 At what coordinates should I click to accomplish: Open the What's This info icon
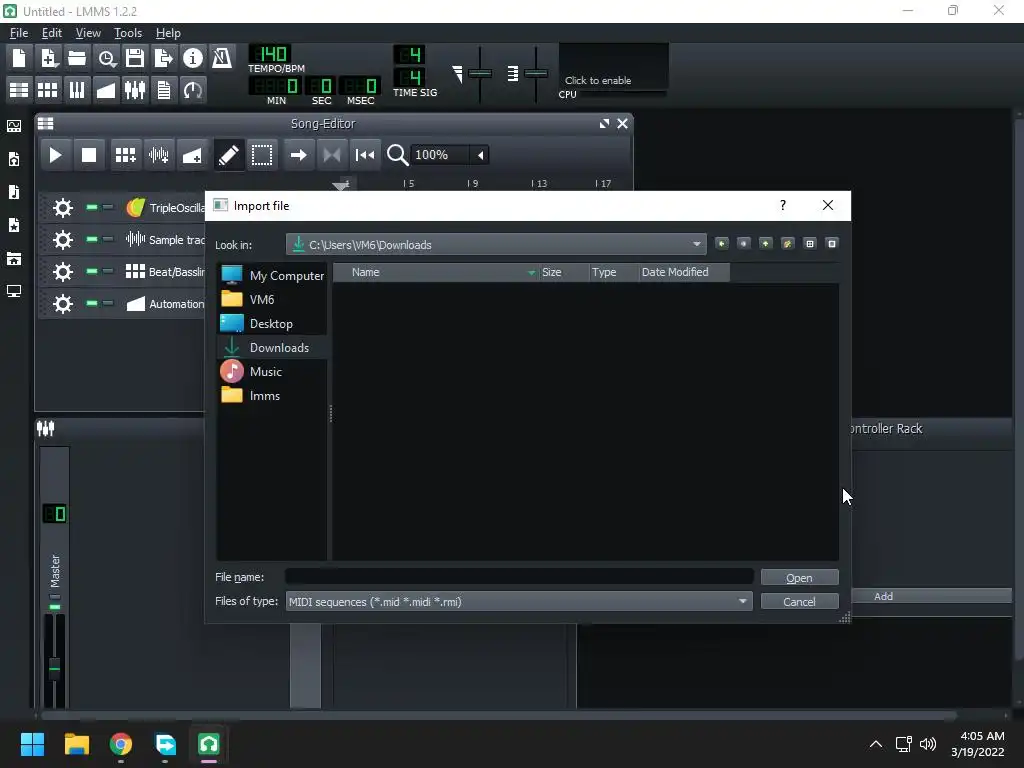point(193,58)
